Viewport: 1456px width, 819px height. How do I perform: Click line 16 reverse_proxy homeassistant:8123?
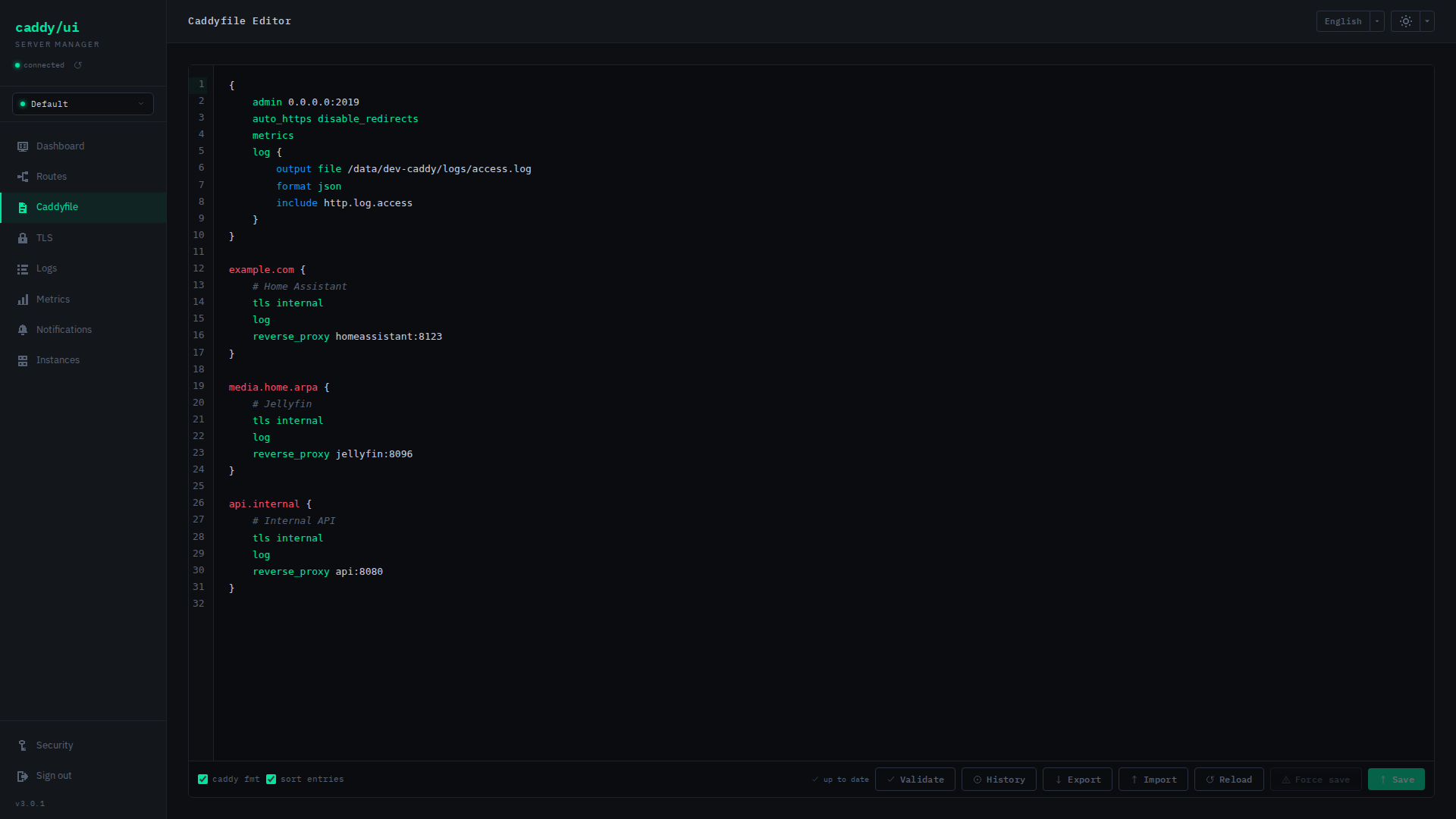(347, 337)
